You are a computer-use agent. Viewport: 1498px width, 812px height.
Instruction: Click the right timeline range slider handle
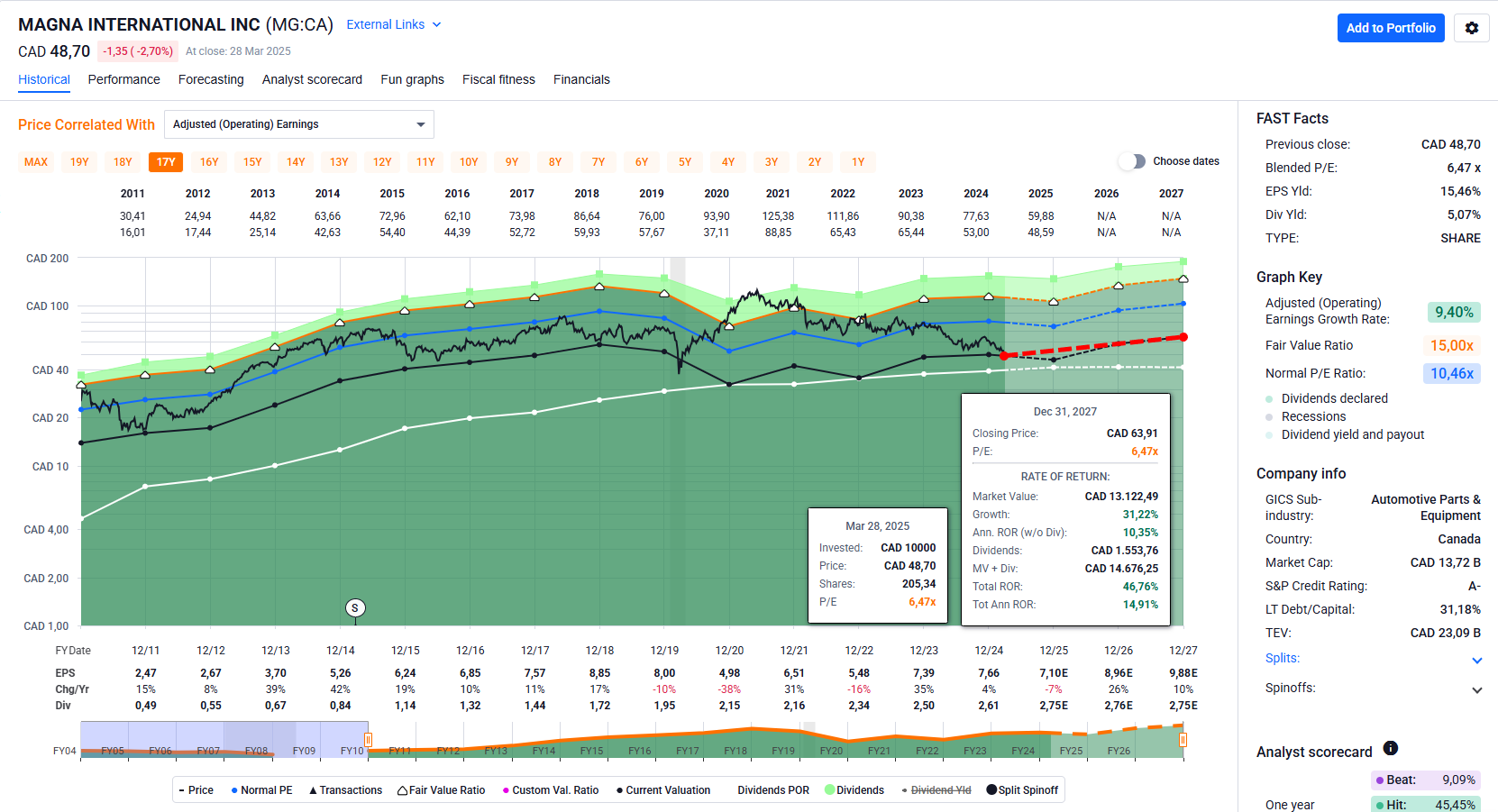pos(1183,740)
